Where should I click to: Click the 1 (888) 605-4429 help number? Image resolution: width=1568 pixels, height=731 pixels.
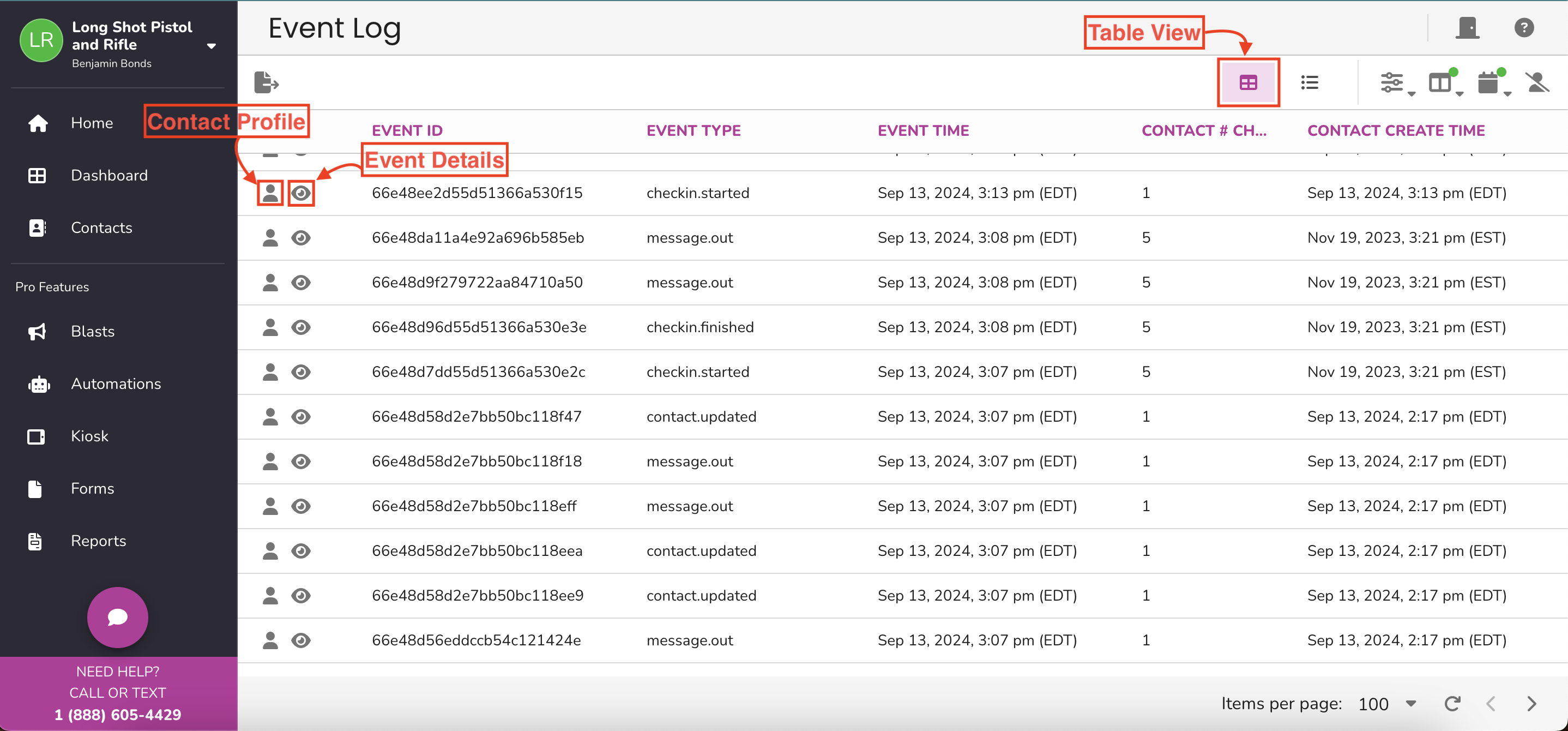(117, 715)
